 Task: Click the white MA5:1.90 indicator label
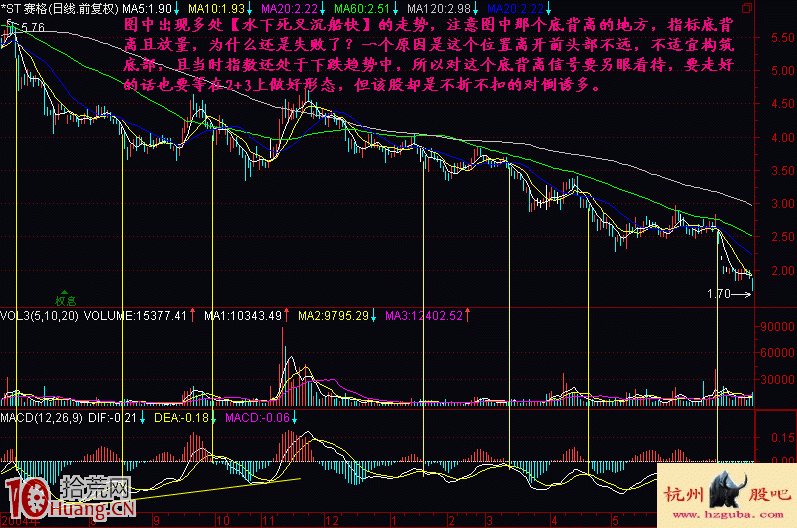(x=147, y=9)
